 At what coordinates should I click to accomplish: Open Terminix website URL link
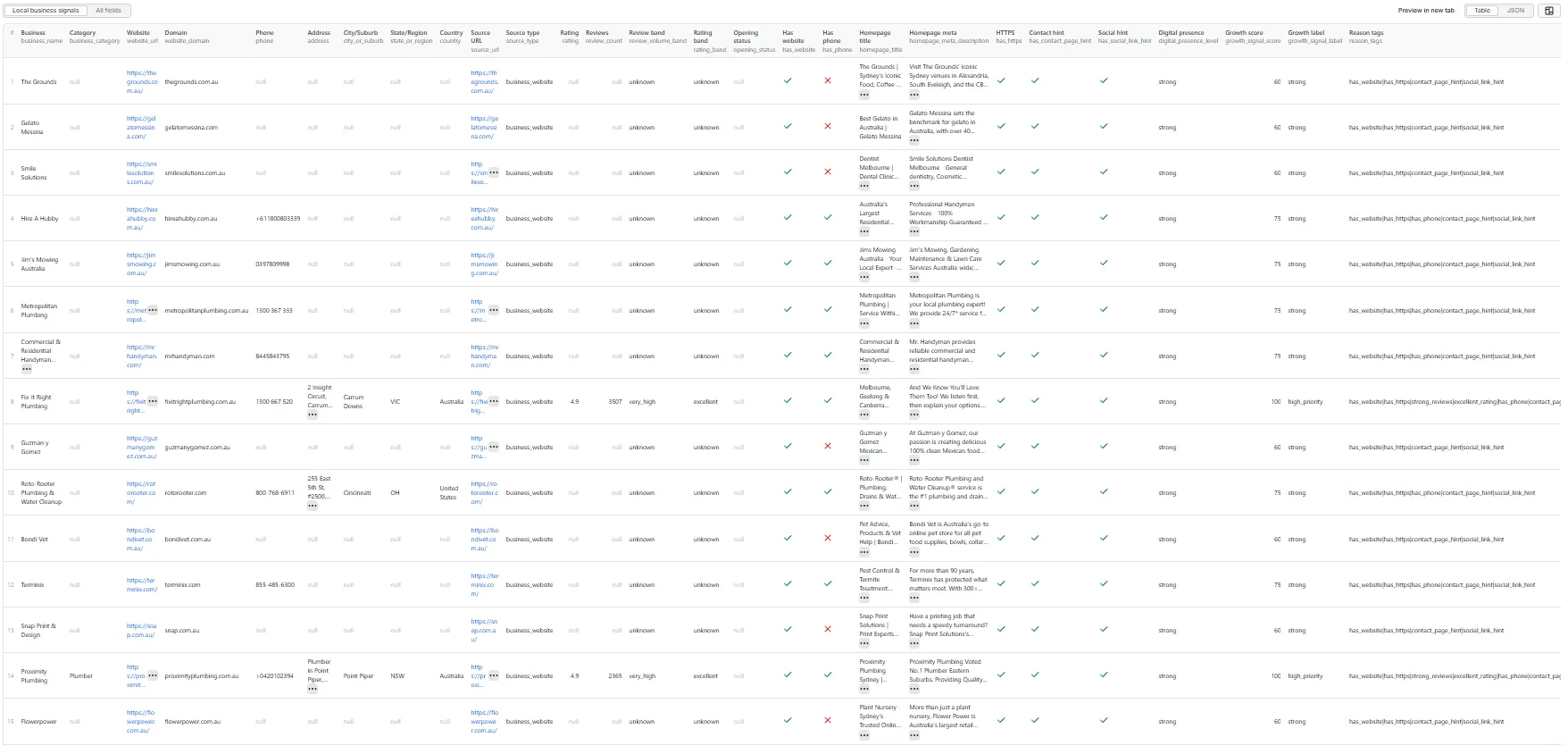(x=142, y=584)
